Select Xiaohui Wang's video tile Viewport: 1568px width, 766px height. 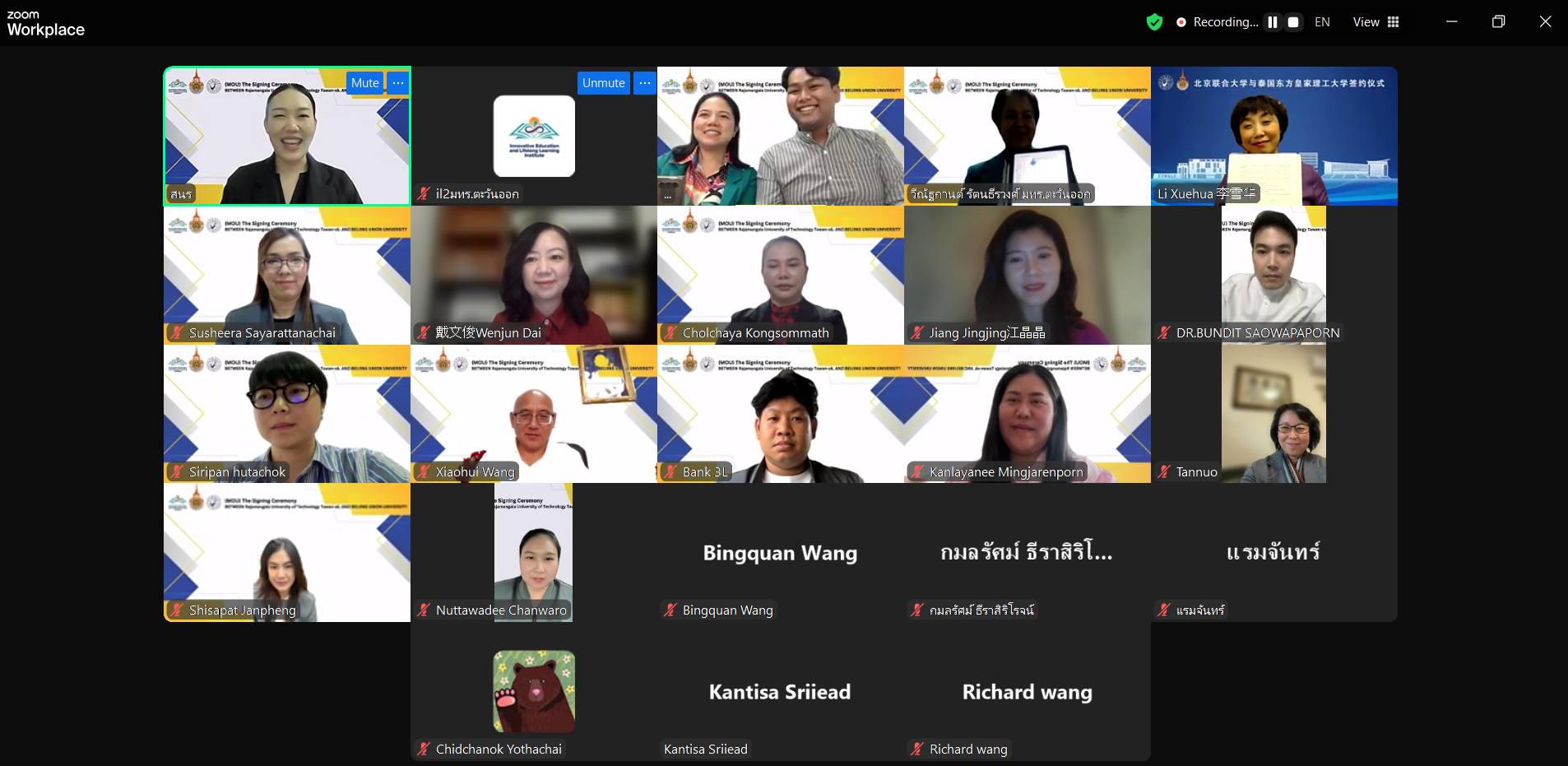[534, 413]
